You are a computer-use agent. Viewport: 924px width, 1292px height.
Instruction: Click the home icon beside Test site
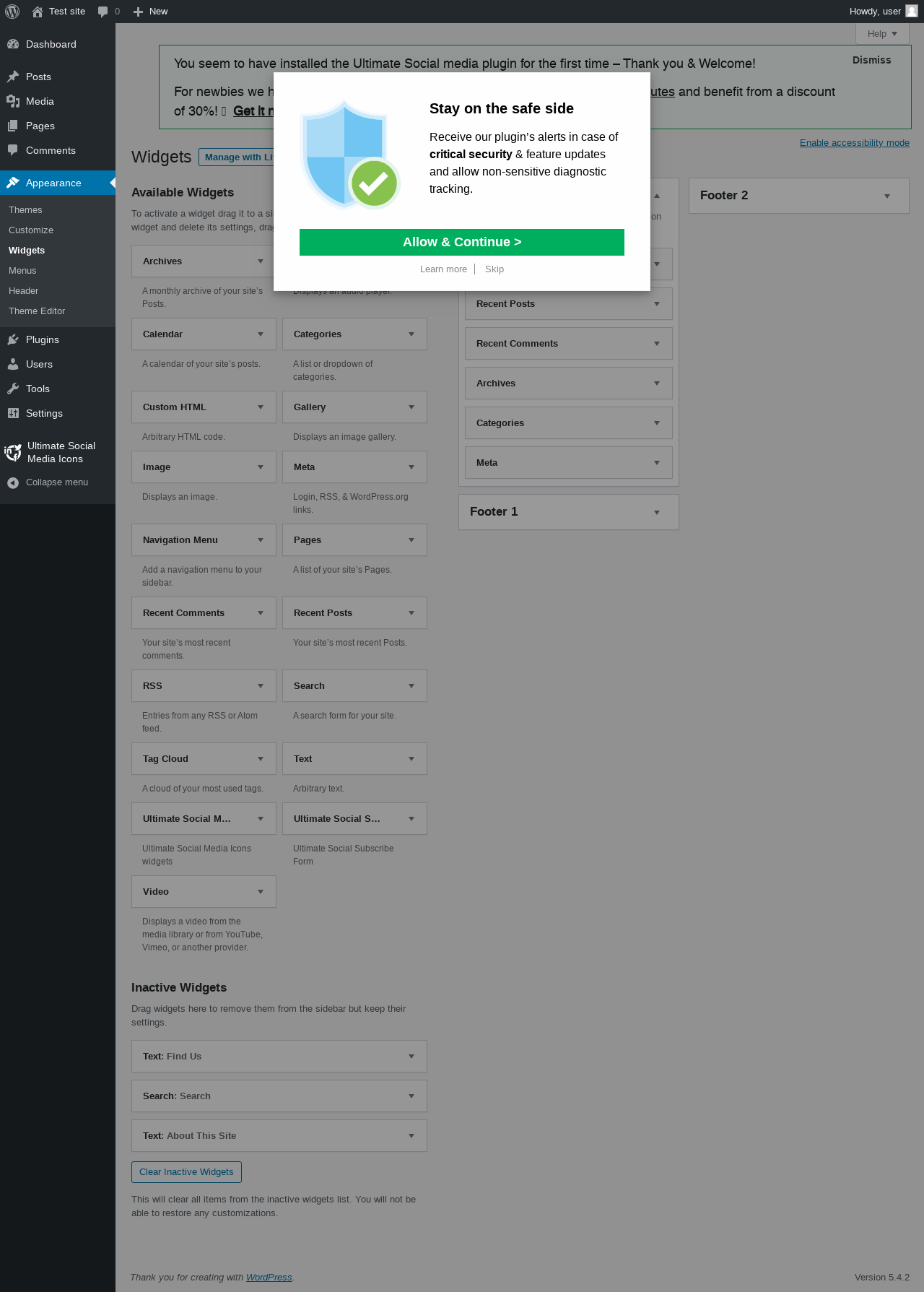click(38, 12)
